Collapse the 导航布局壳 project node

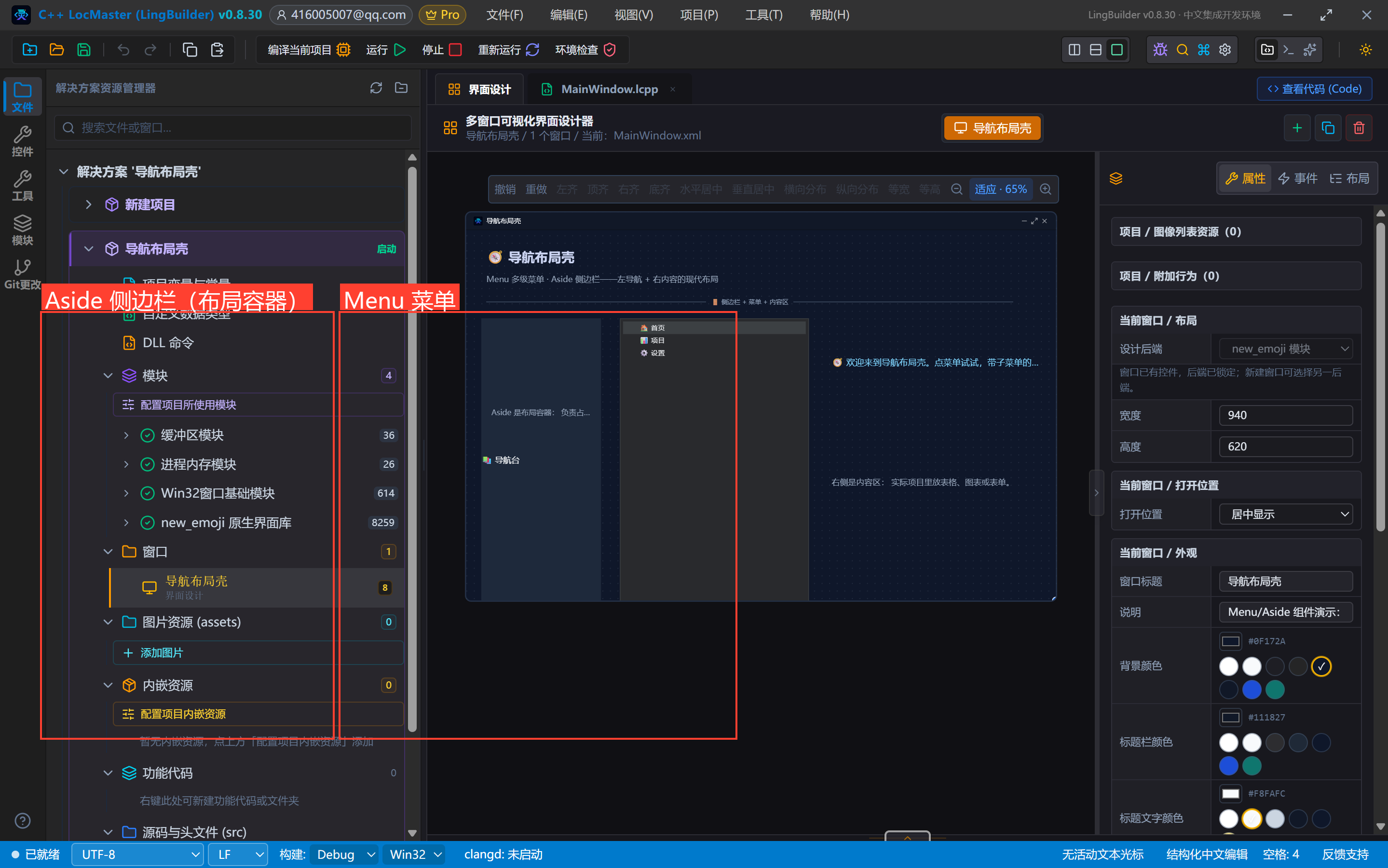tap(88, 248)
